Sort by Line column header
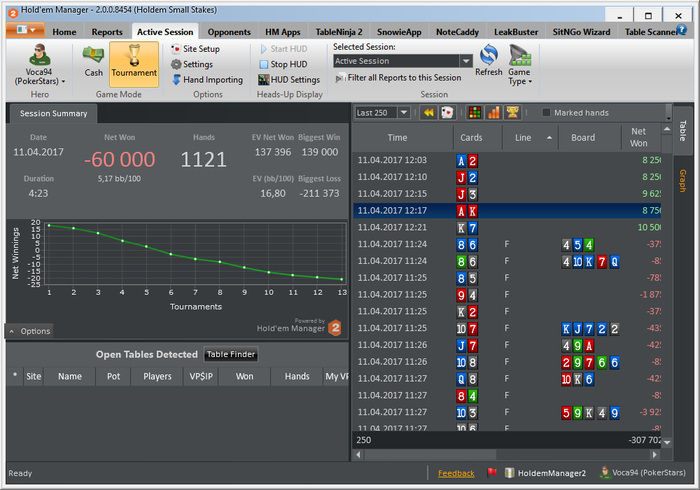Screen dimensions: 700x490 point(530,137)
